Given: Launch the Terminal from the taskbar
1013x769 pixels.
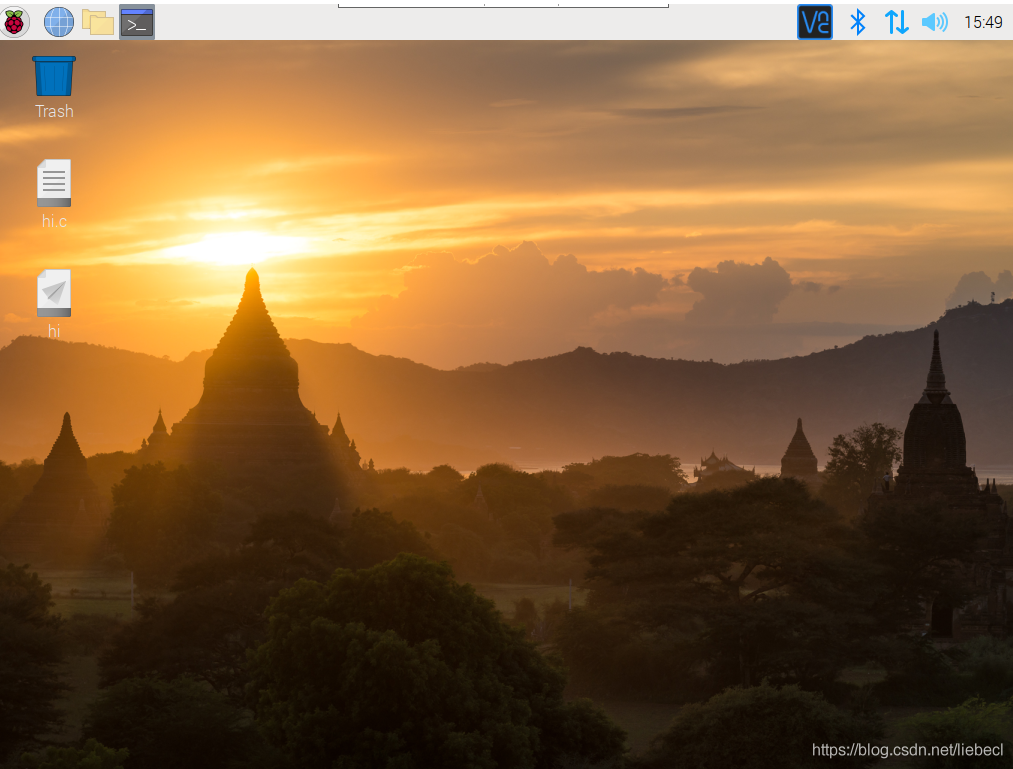Looking at the screenshot, I should (137, 23).
